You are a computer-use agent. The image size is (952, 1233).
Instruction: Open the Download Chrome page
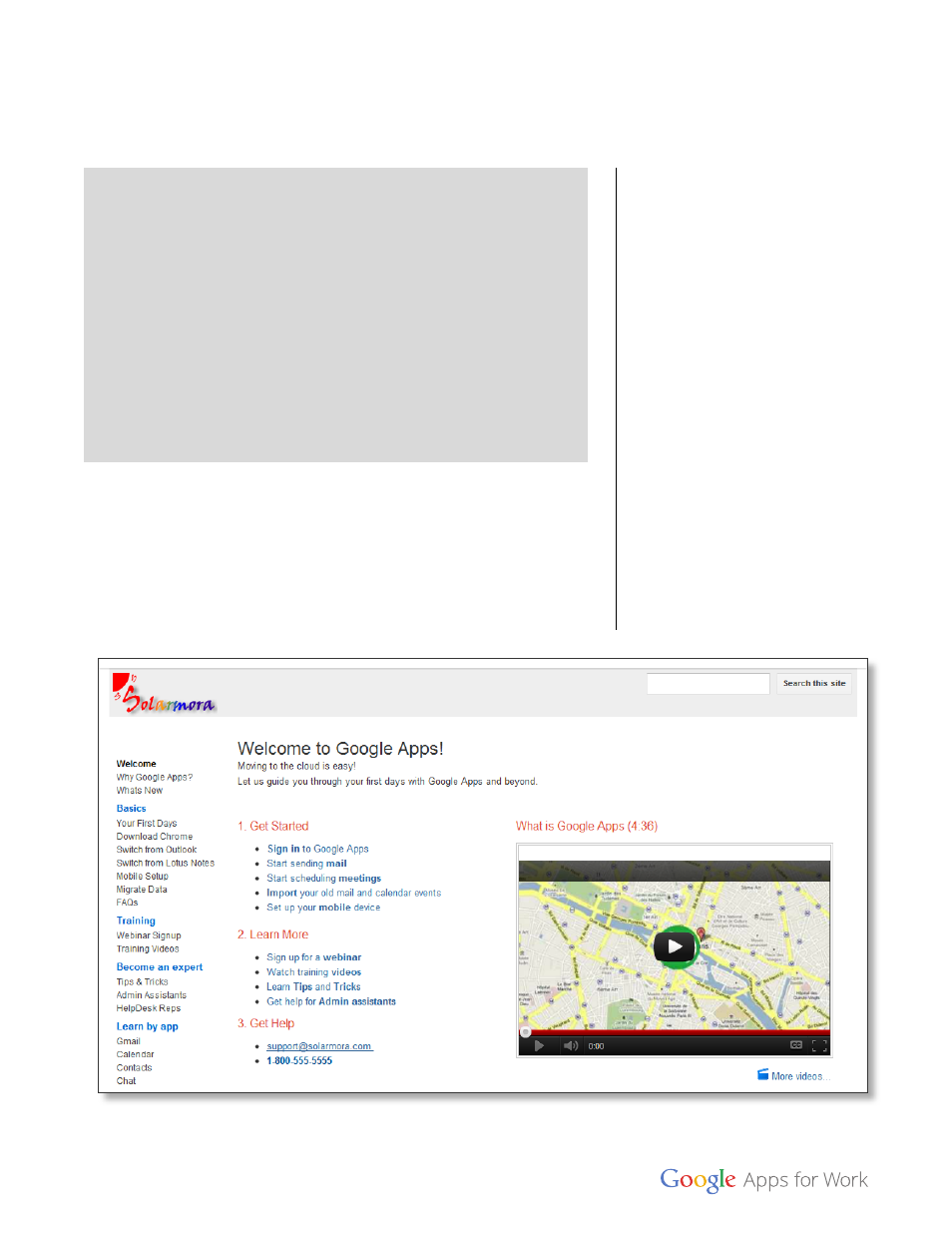coord(155,837)
